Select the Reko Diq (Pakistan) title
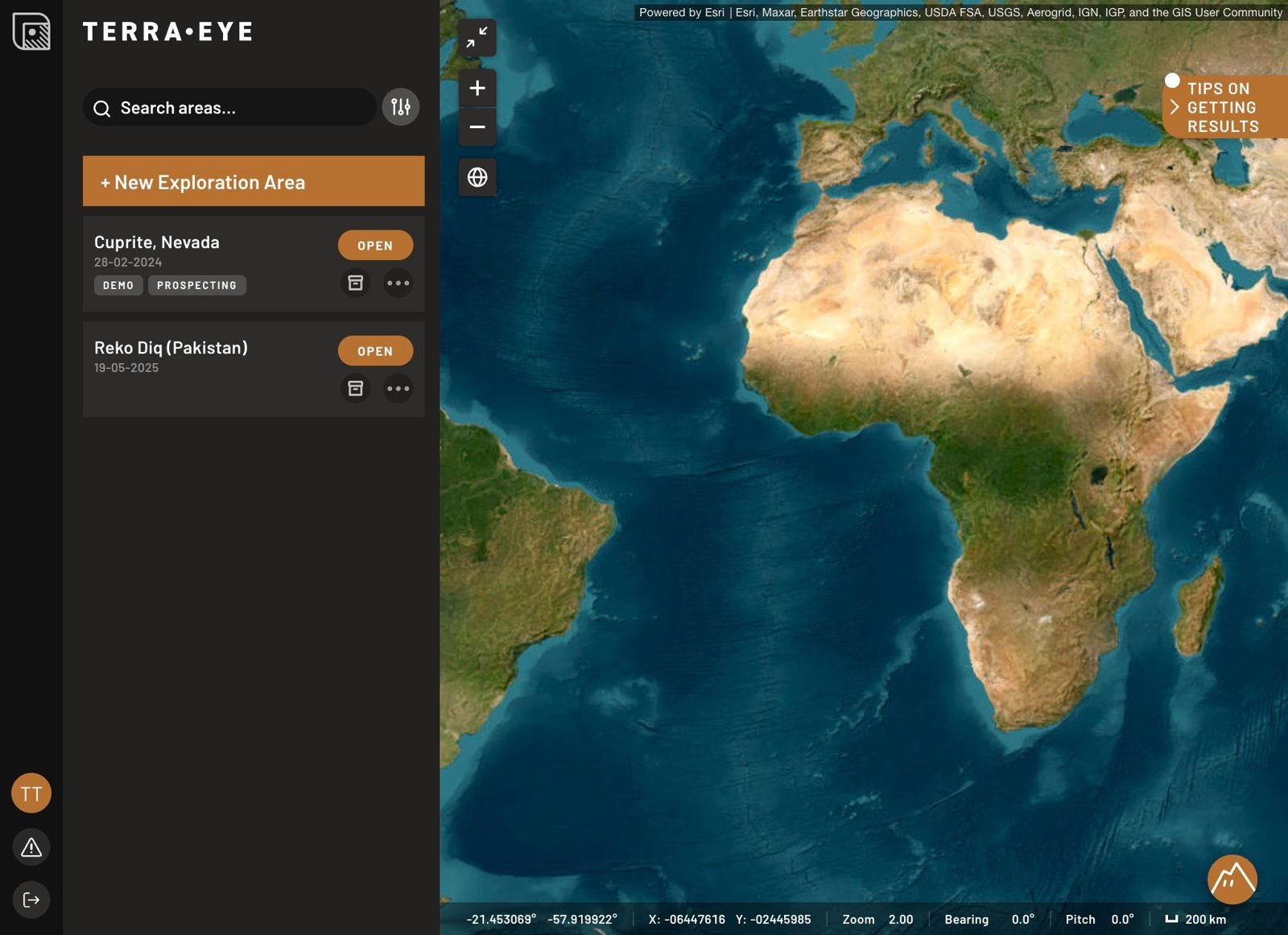The image size is (1288, 935). point(171,348)
